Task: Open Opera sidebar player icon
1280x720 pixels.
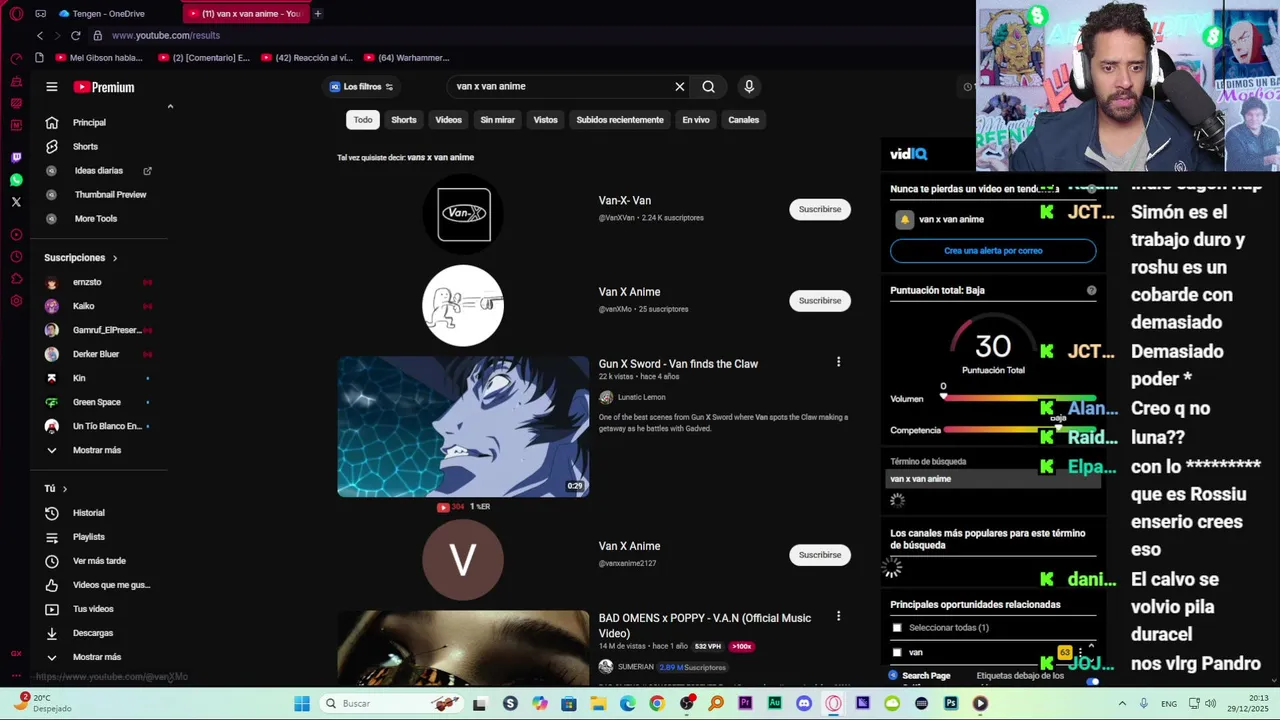Action: coord(16,235)
